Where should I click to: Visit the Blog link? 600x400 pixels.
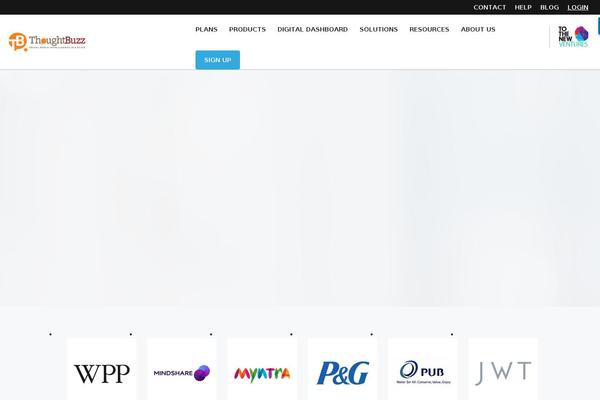(x=549, y=7)
